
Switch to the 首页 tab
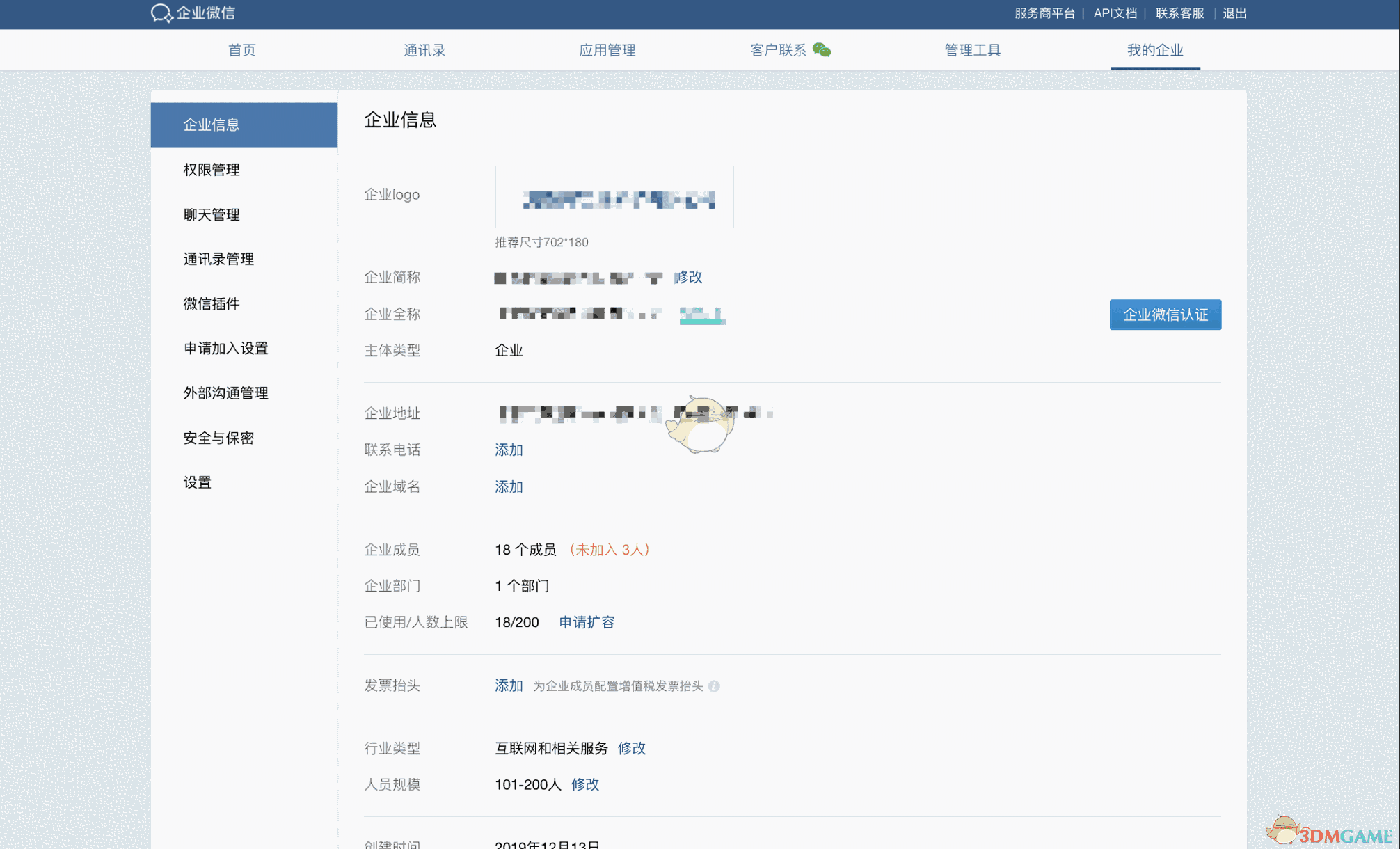coord(241,49)
